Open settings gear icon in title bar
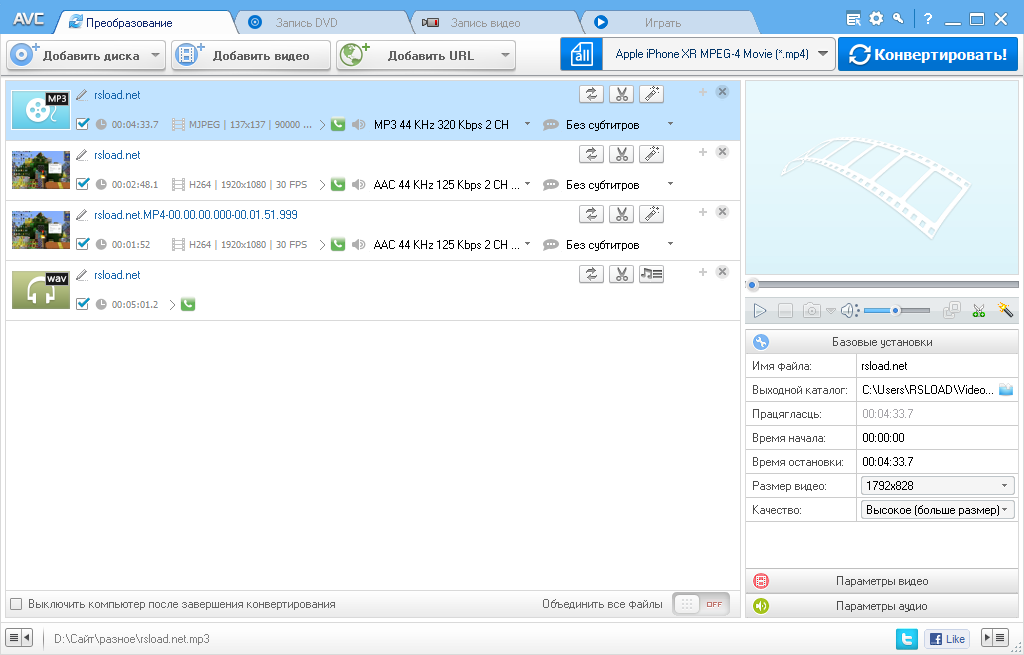 tap(876, 19)
